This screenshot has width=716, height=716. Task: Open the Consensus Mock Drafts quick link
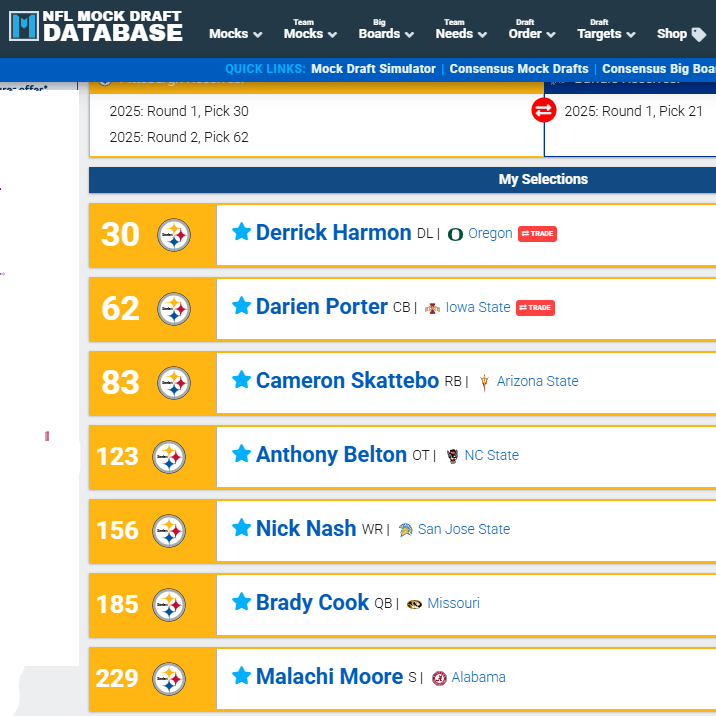[x=519, y=68]
